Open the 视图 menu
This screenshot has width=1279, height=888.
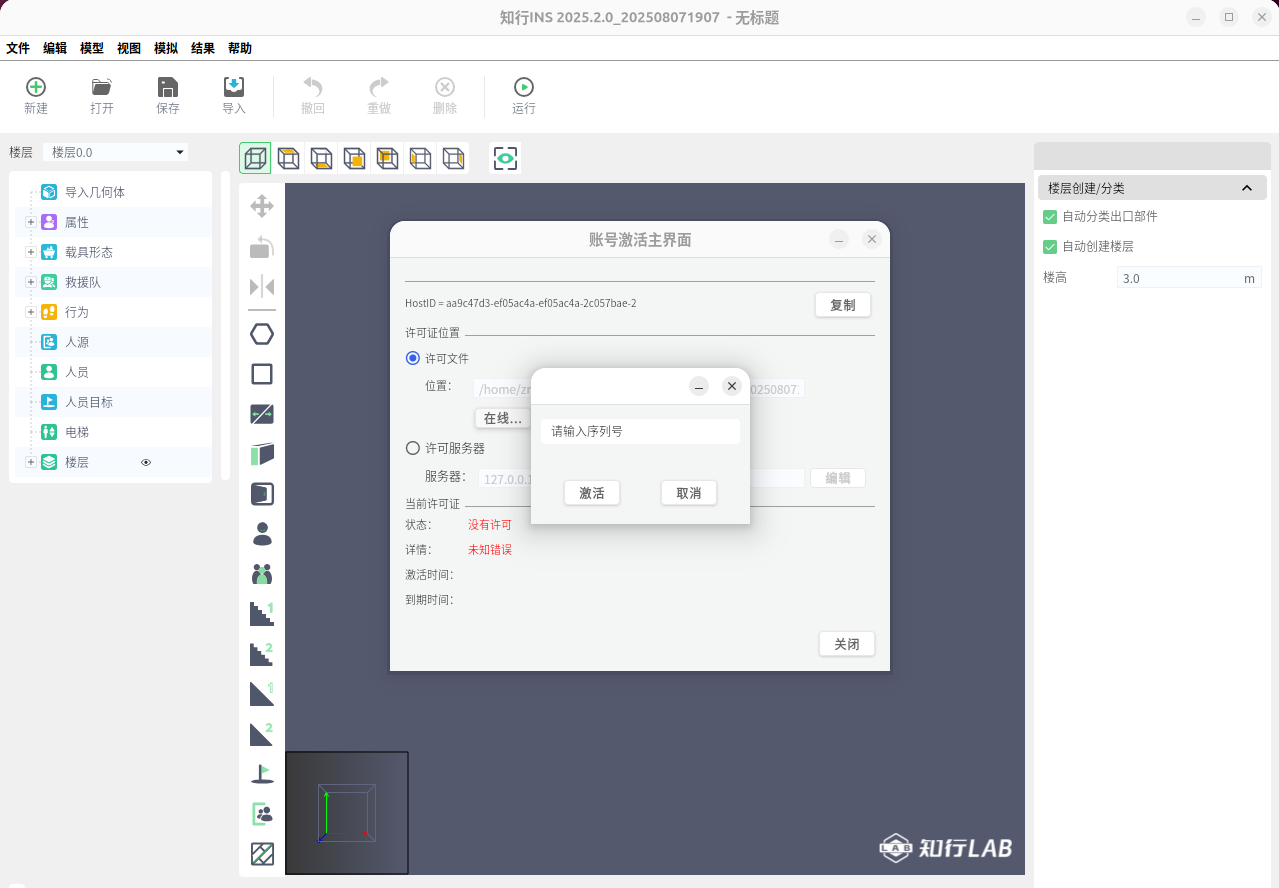coord(129,48)
